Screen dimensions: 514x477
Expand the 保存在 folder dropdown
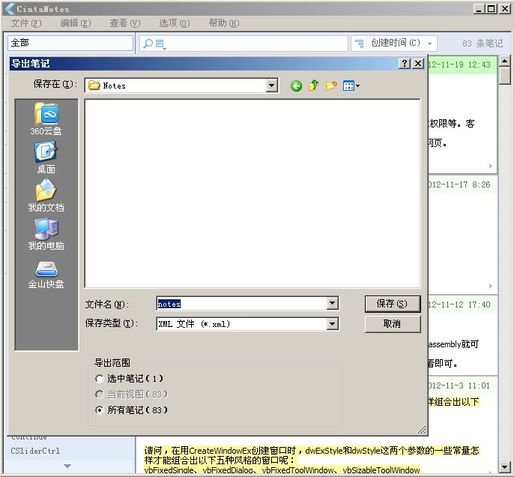(x=272, y=86)
